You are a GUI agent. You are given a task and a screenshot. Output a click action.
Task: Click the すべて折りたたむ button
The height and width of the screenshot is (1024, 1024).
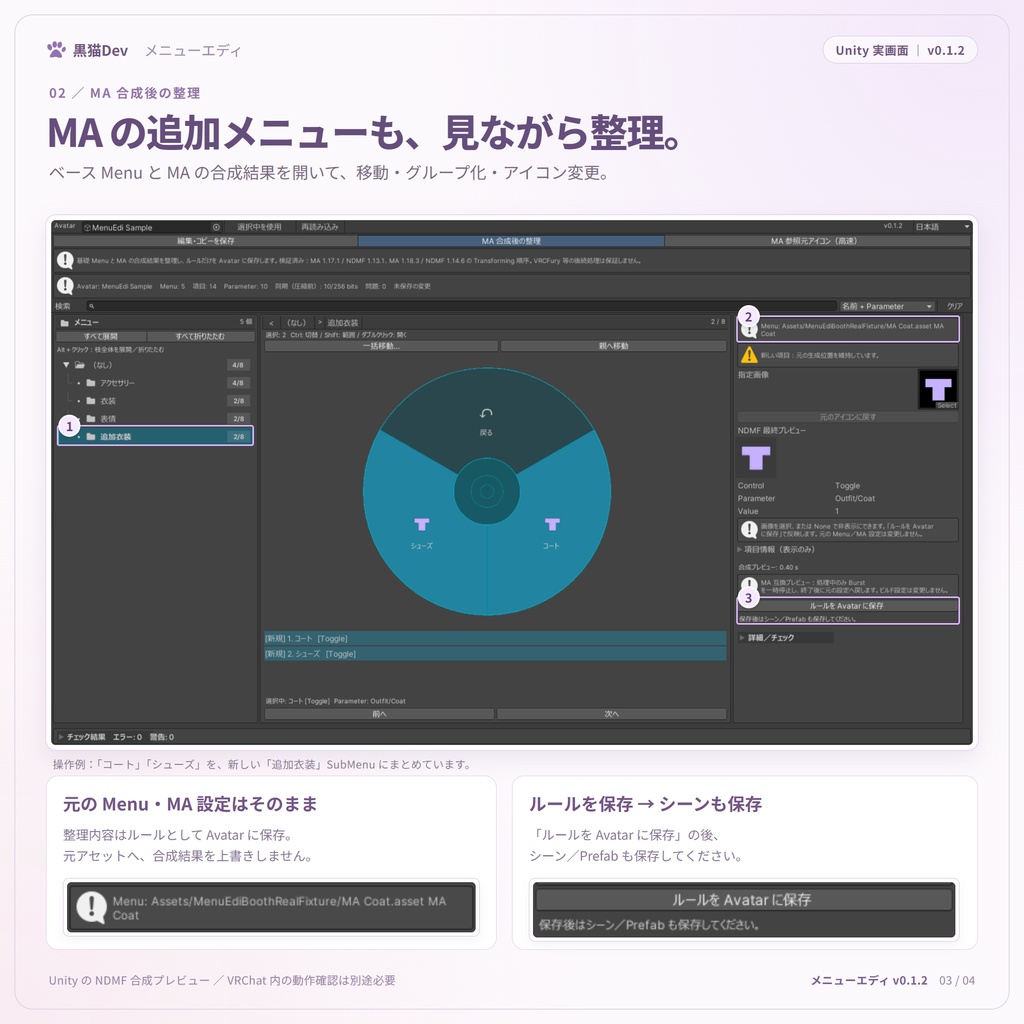200,336
